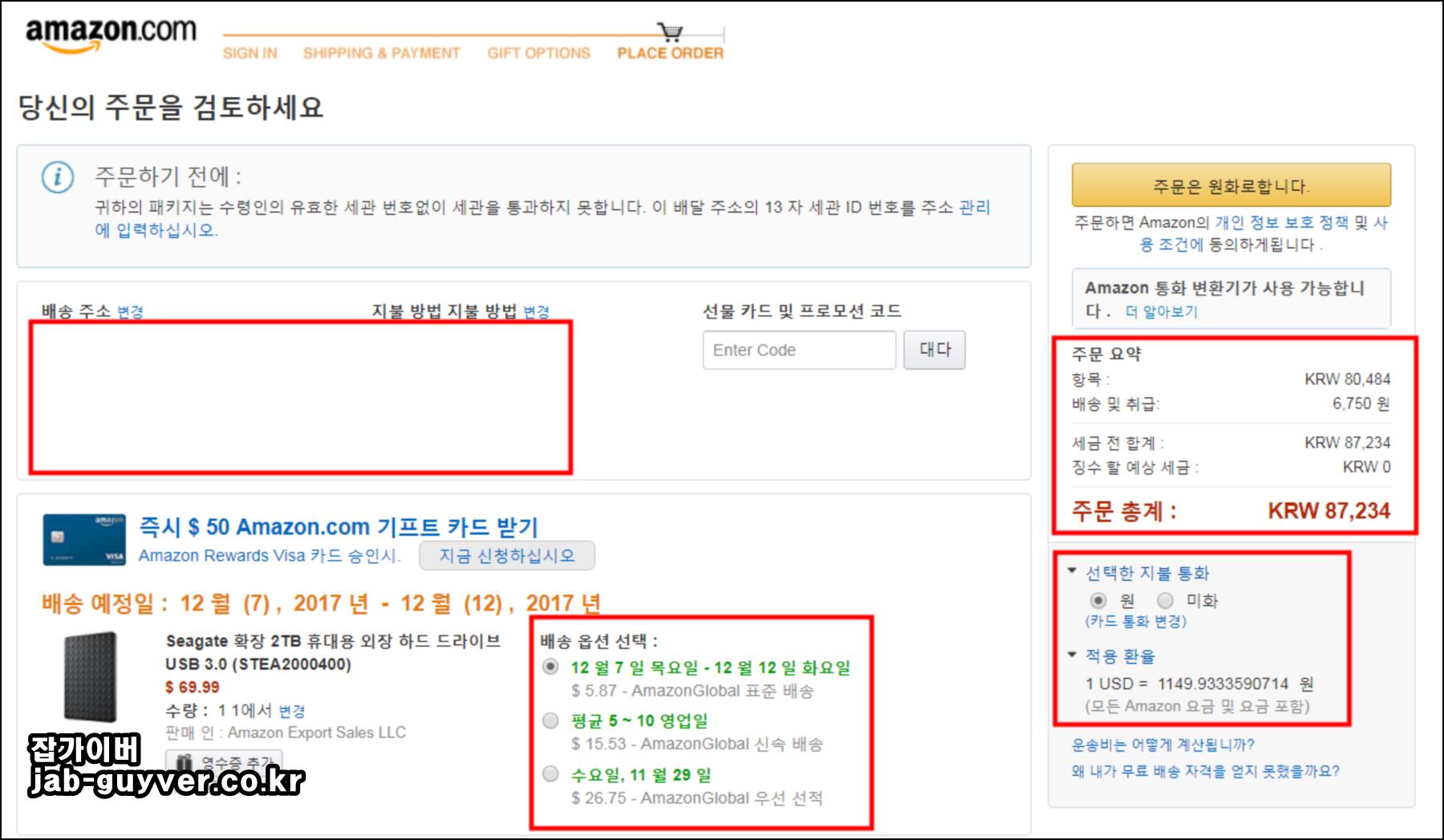Viewport: 1444px width, 840px height.
Task: Click the blue info circle icon
Action: coord(58,177)
